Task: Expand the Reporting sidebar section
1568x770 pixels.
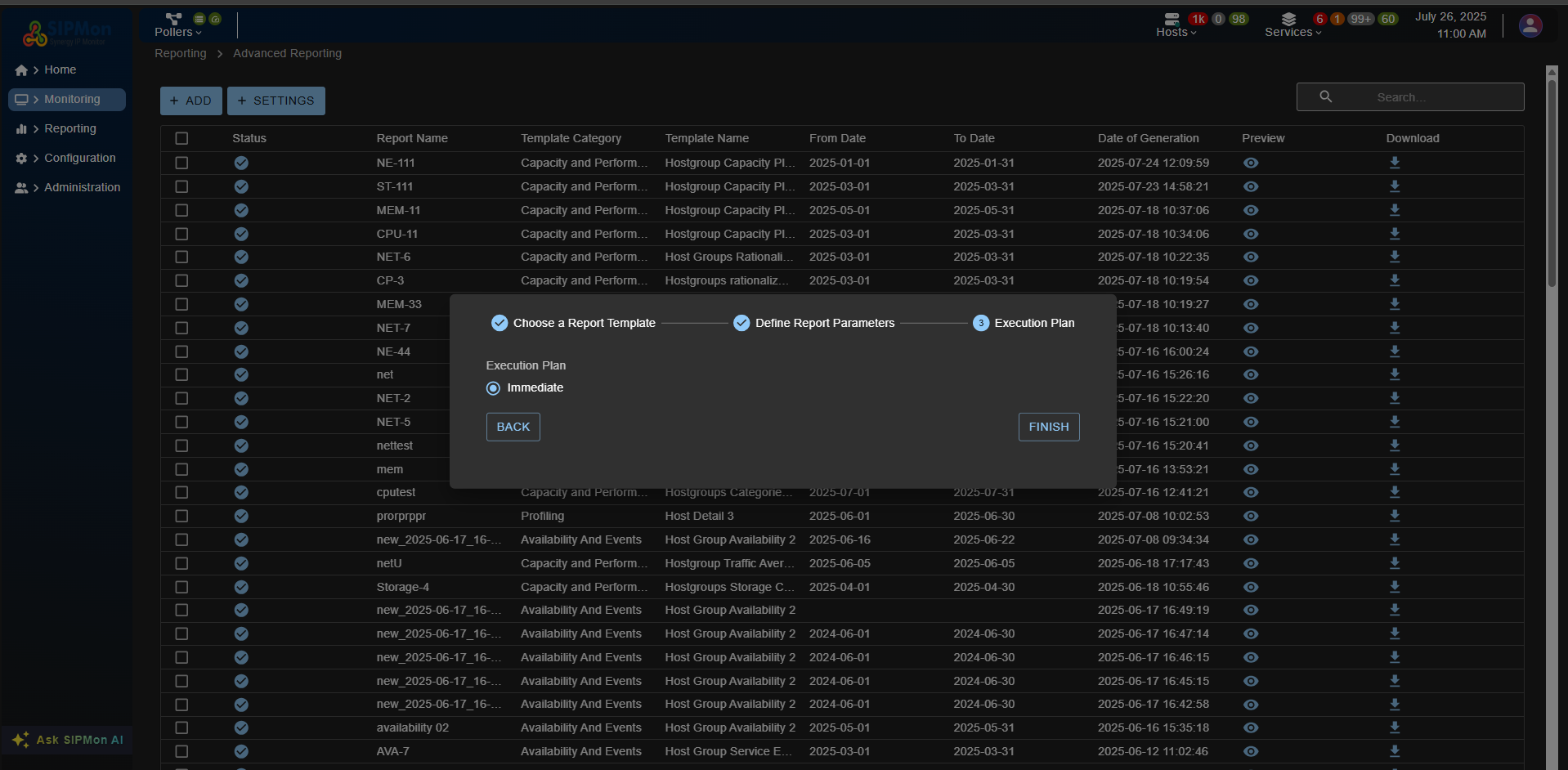Action: tap(69, 128)
